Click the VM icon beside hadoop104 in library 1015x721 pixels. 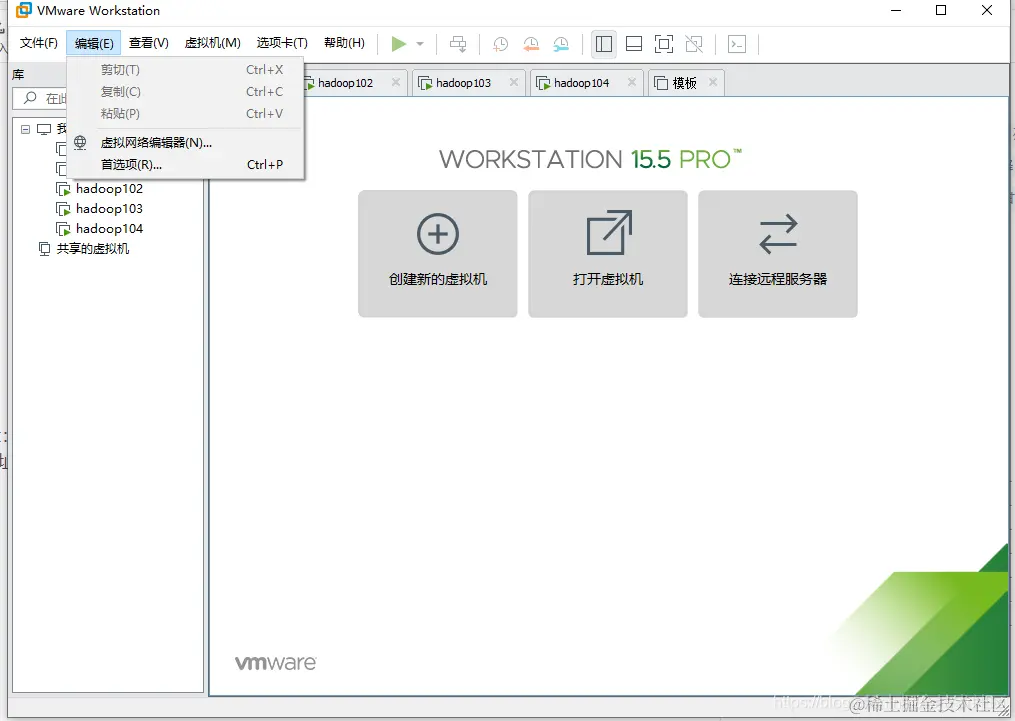63,229
